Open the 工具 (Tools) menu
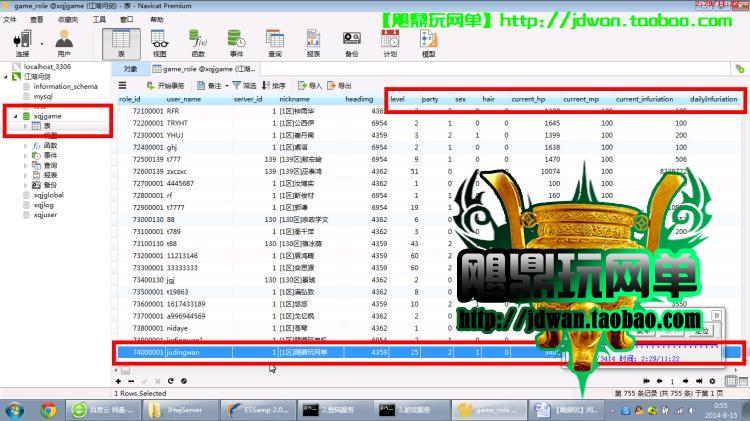750x421 pixels. [x=99, y=18]
